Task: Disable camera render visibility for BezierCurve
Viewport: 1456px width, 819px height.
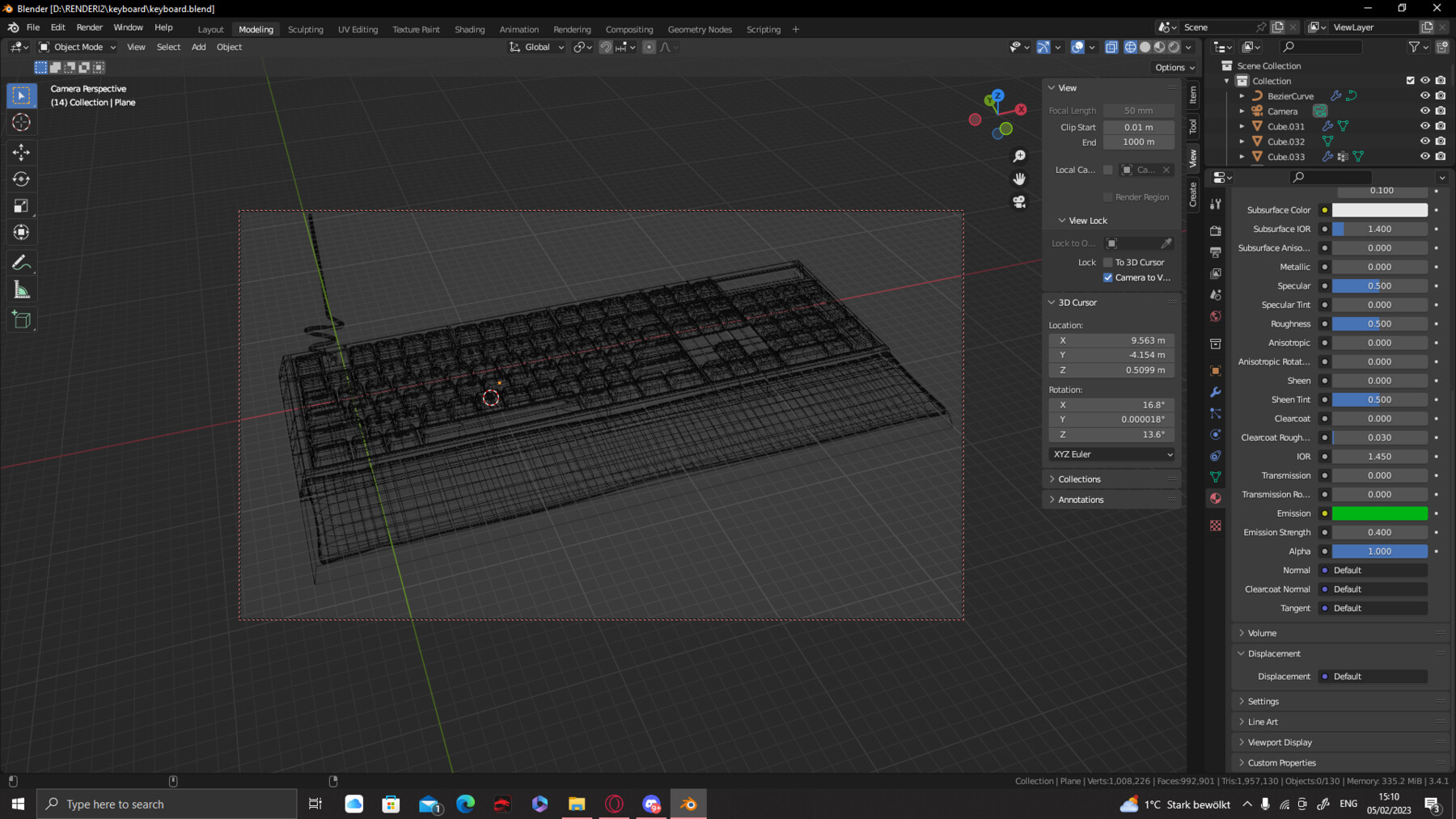Action: coord(1441,96)
